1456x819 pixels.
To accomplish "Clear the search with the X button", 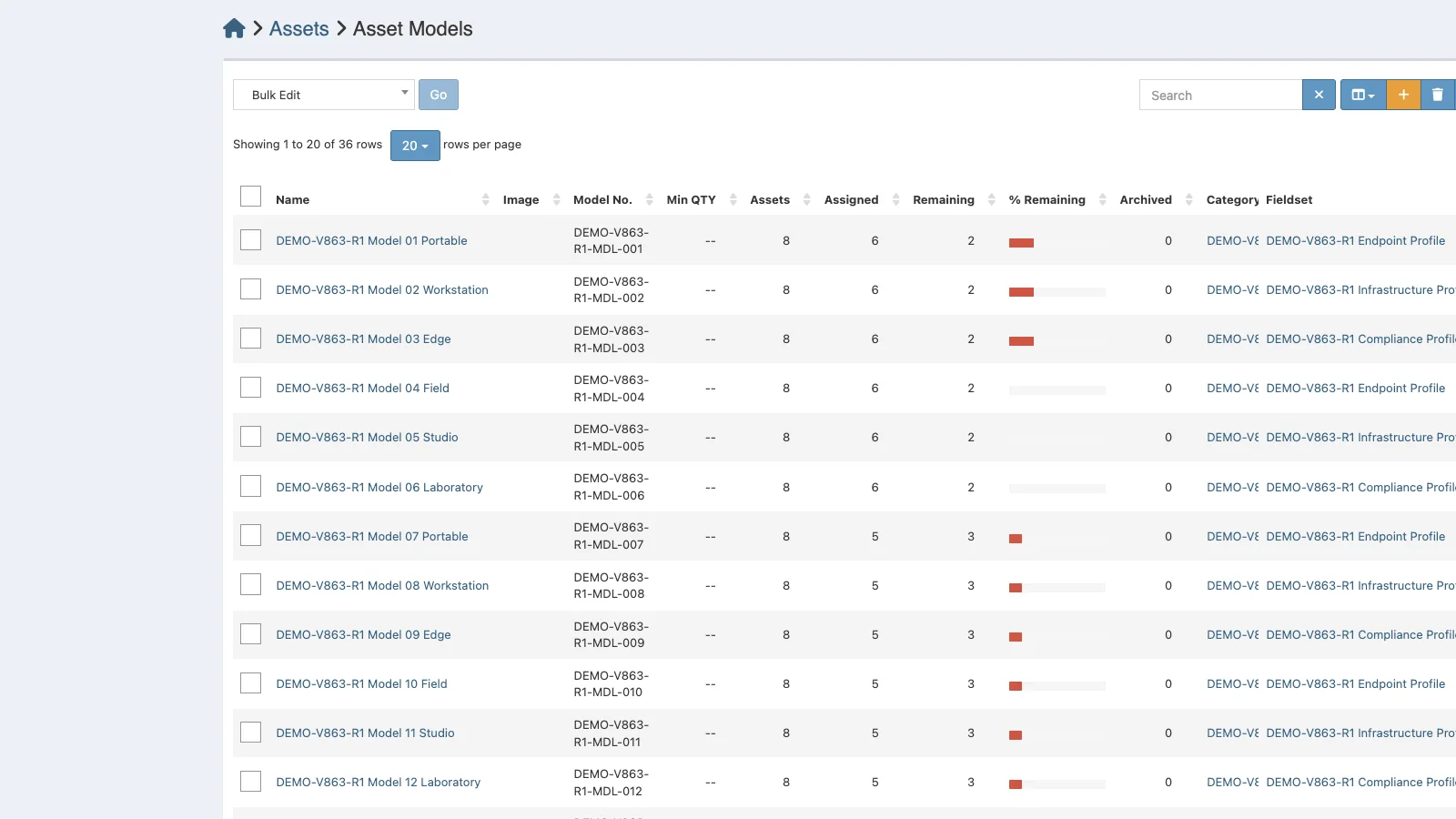I will click(1319, 95).
